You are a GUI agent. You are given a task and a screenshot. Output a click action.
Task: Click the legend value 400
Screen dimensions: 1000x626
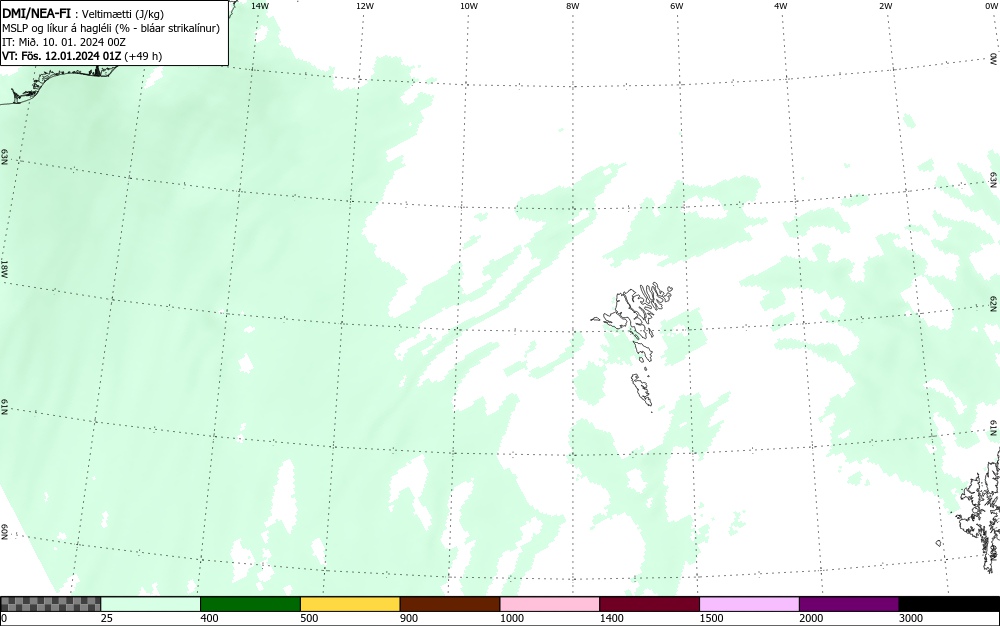209,618
